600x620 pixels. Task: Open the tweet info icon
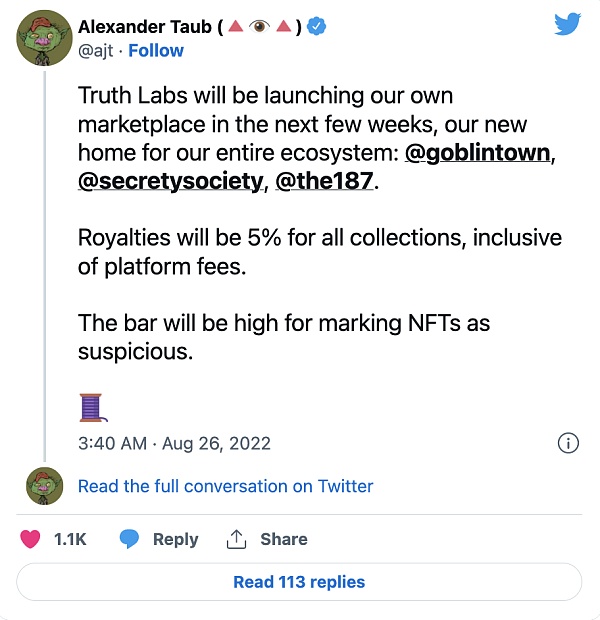(567, 443)
